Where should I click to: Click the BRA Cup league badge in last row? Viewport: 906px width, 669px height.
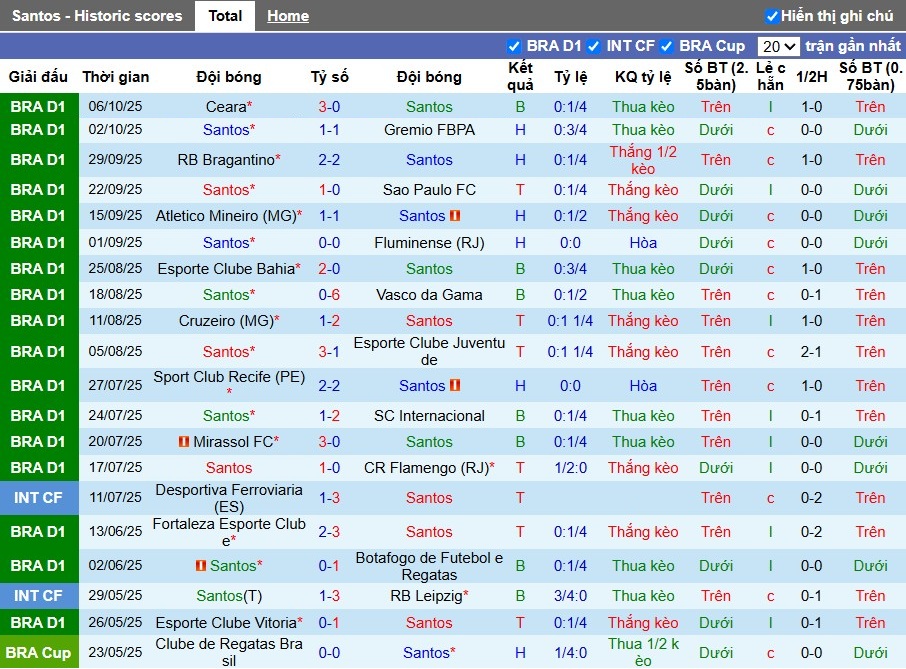click(39, 653)
